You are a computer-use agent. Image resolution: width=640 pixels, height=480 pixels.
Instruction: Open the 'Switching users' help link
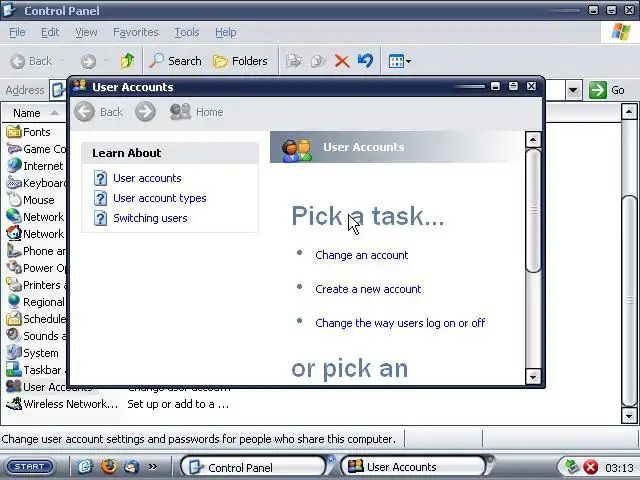click(150, 218)
